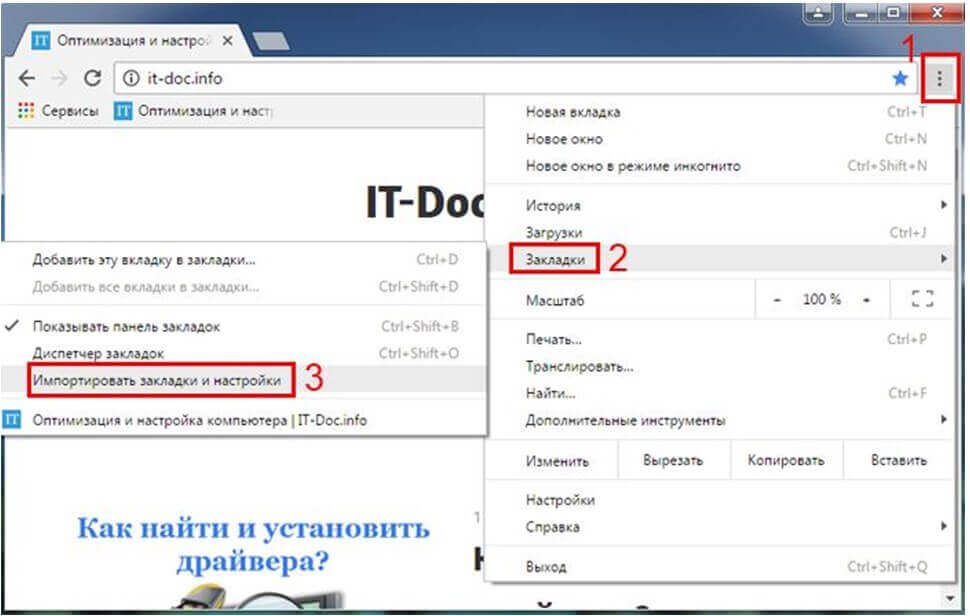Open the new tab button
Image resolution: width=970 pixels, height=616 pixels.
[x=271, y=41]
